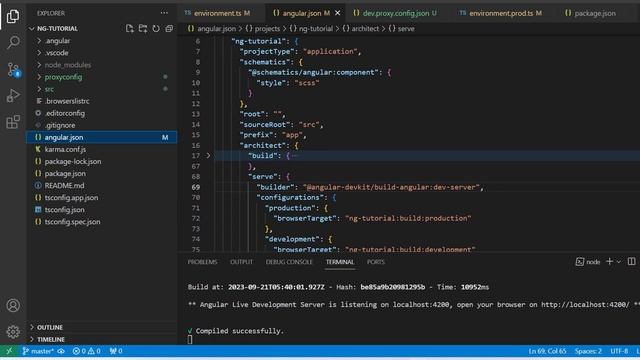Select the TERMINAL panel tab
The width and height of the screenshot is (640, 360).
point(340,262)
